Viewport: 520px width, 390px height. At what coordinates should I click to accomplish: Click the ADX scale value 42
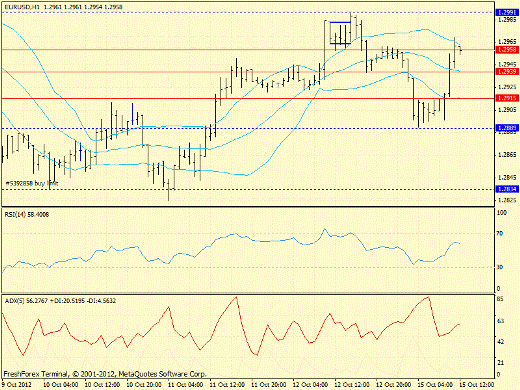tap(500, 342)
